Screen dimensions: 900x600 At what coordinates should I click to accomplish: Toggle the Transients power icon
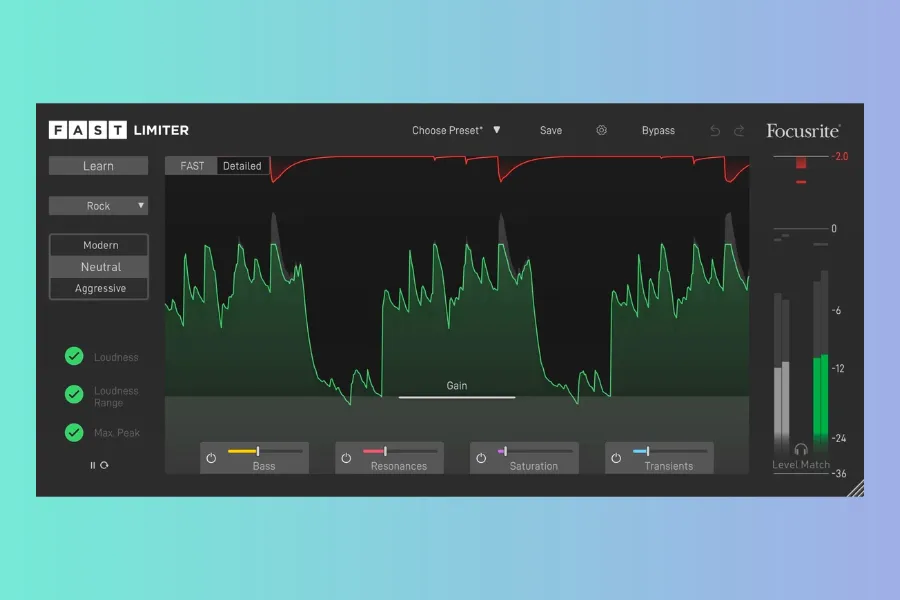point(616,458)
